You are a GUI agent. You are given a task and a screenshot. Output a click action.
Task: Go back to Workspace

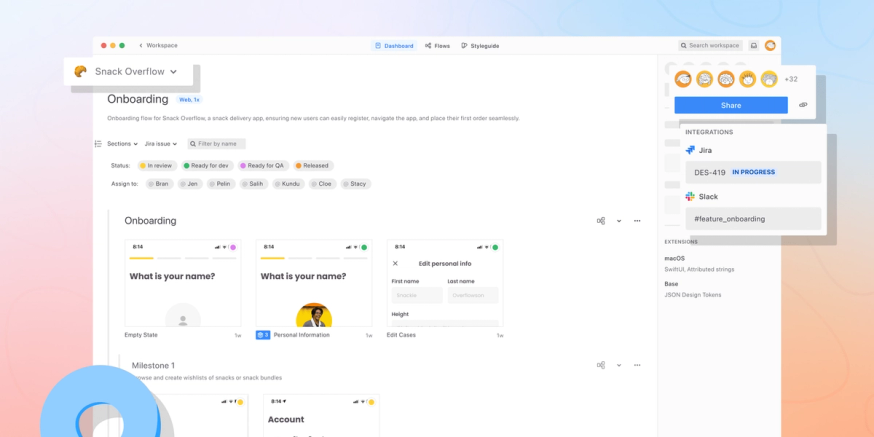point(158,46)
